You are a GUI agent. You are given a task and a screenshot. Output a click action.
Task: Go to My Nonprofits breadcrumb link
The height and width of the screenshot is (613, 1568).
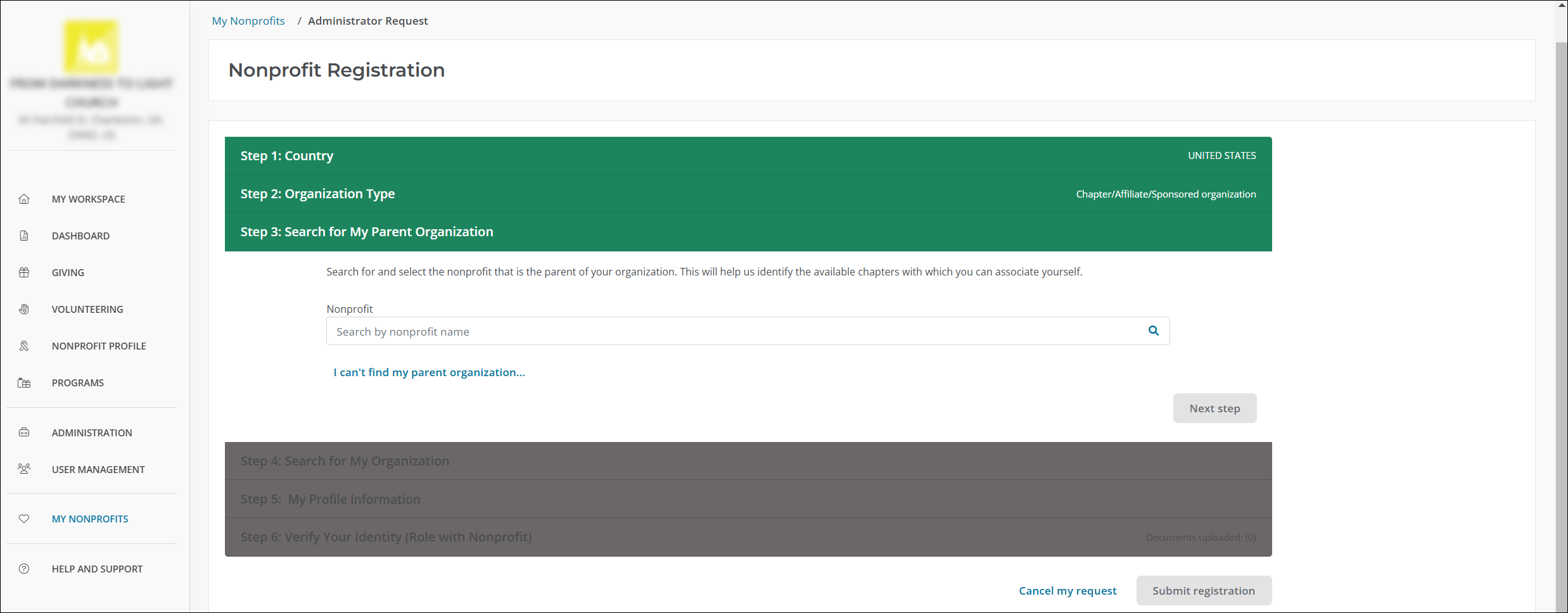tap(248, 21)
